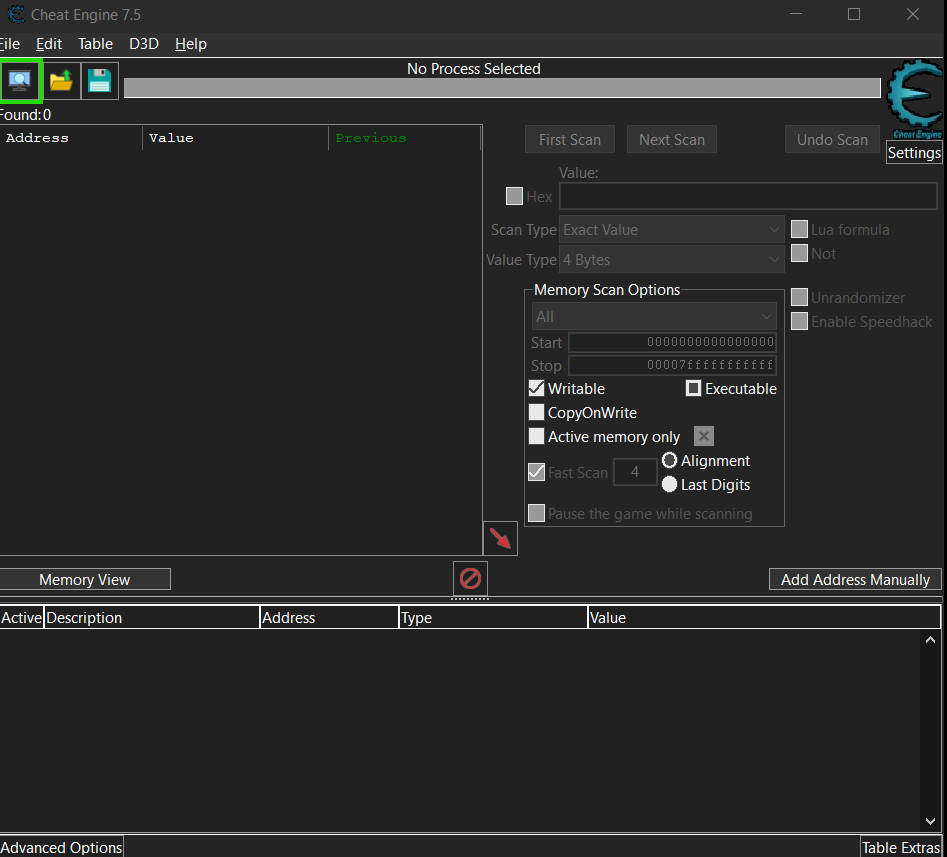Open the D3D menu
Viewport: 947px width, 857px height.
point(144,44)
